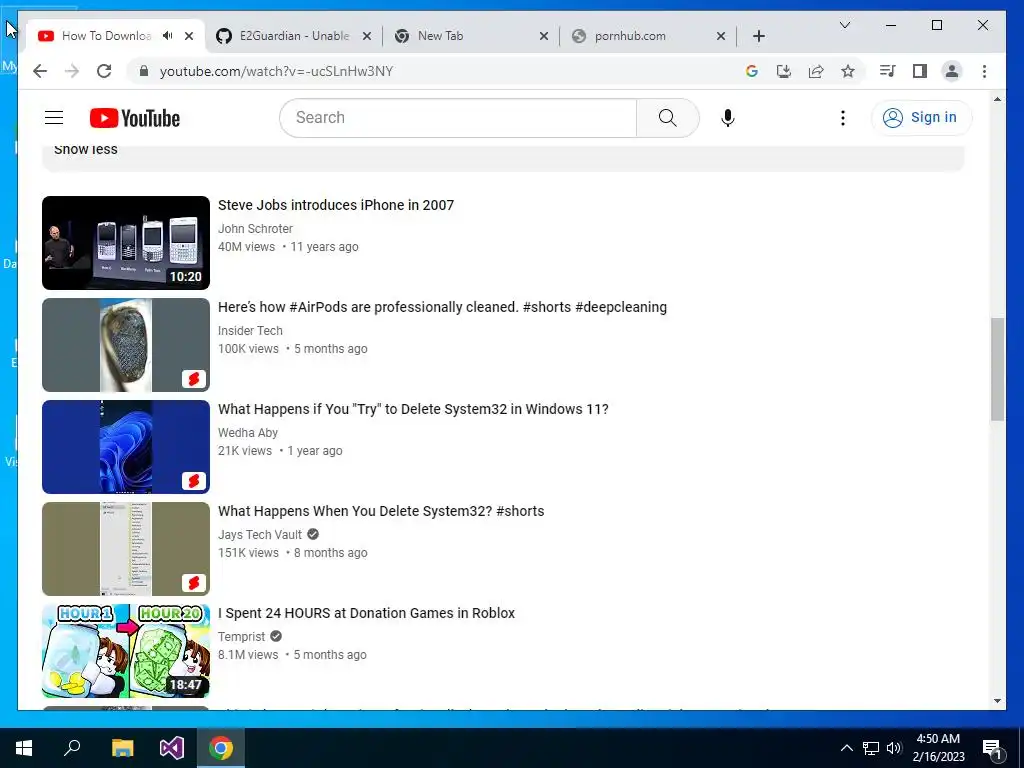Screen dimensions: 1024x768
Task: Close the E2Guardian tab
Action: [x=367, y=36]
